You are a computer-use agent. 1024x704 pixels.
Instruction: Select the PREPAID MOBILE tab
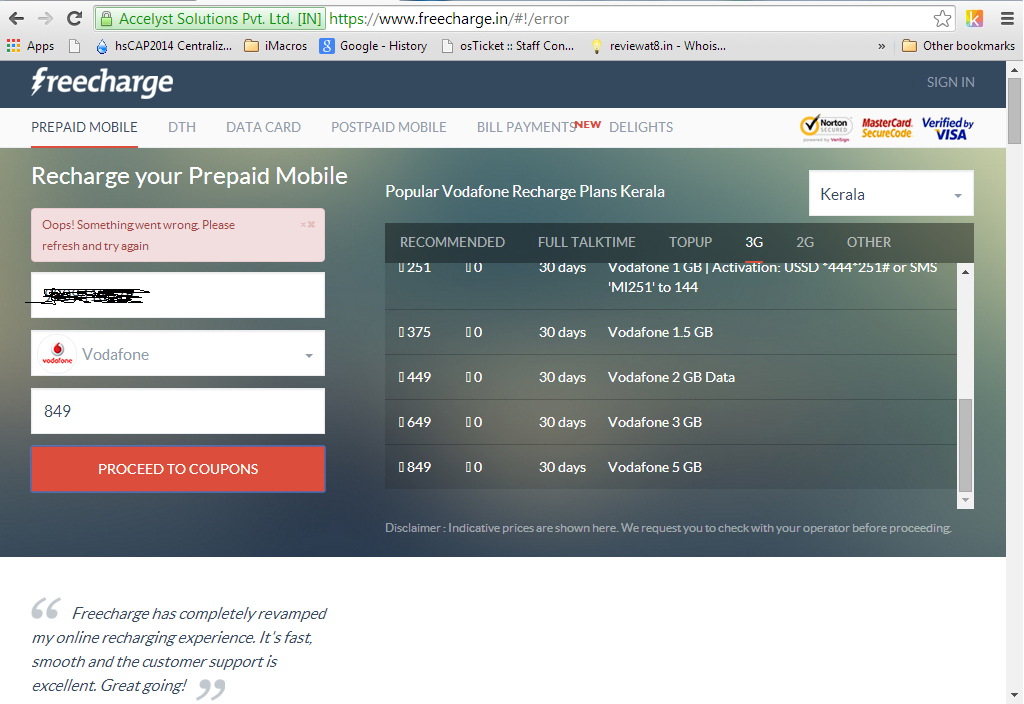[84, 127]
